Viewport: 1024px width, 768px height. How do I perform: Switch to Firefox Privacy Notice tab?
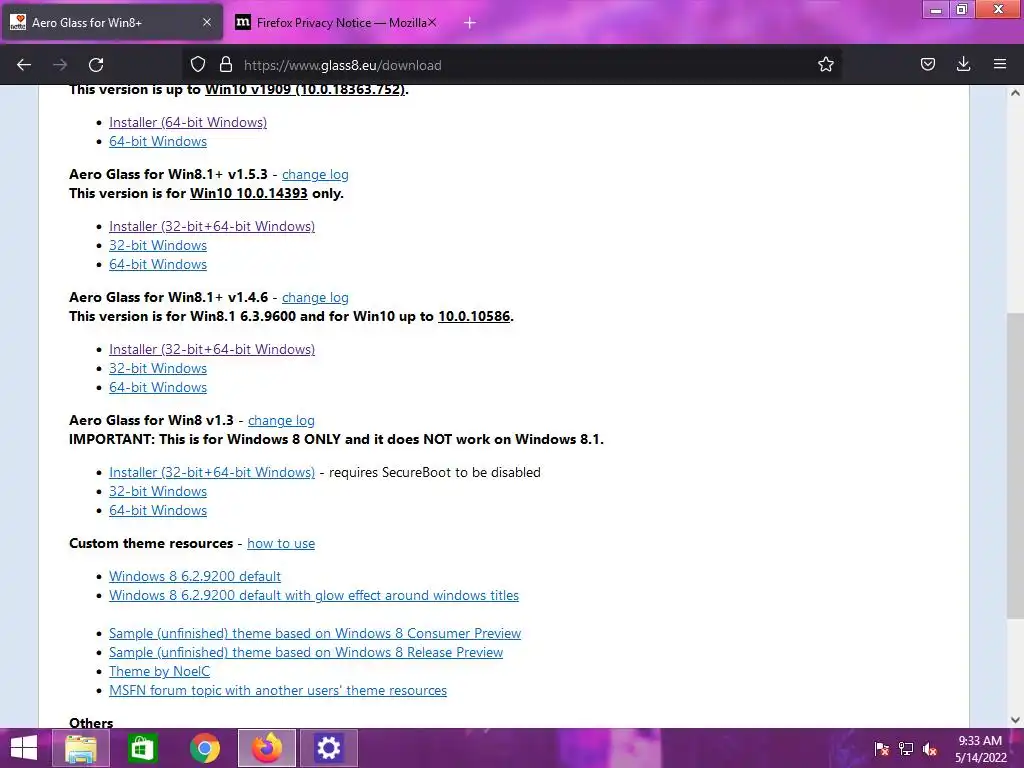click(x=336, y=22)
